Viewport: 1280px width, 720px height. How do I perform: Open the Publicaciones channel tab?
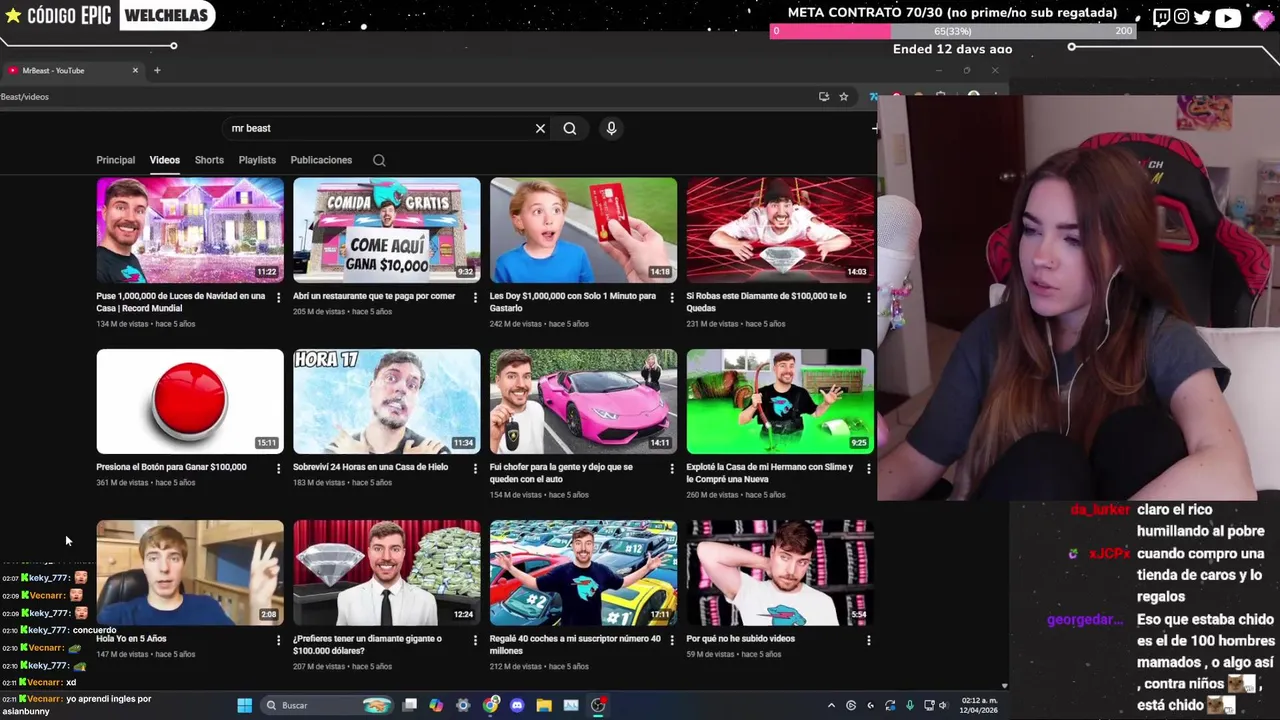click(x=321, y=160)
